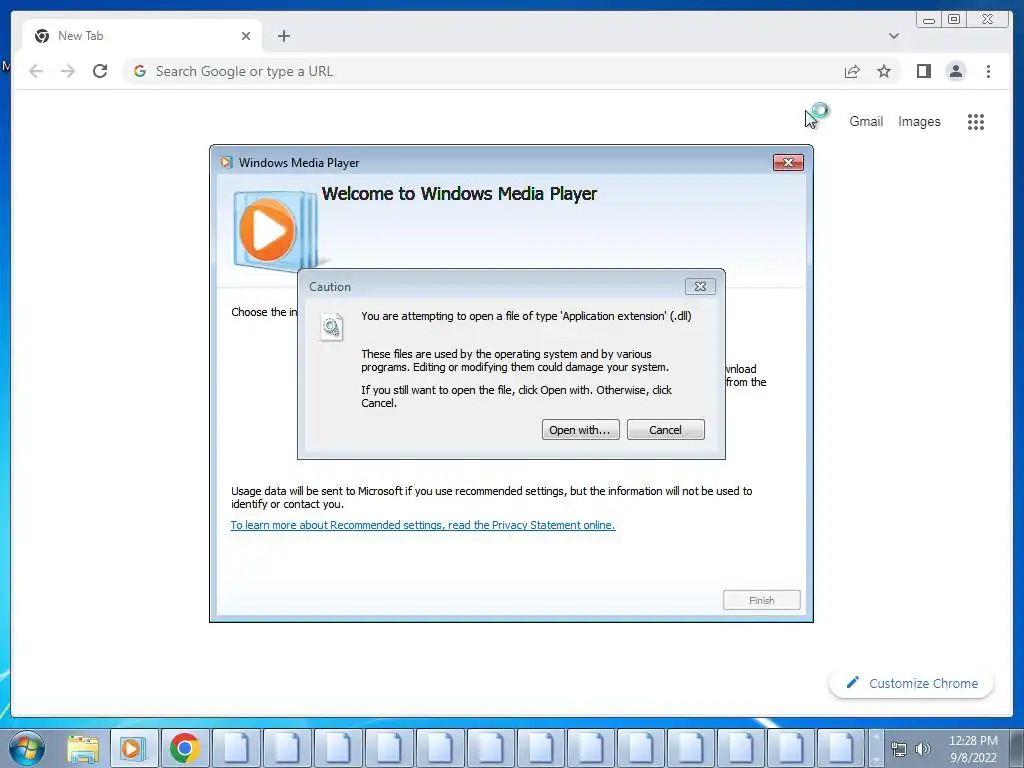Close the New Tab tab
Image resolution: width=1024 pixels, height=768 pixels.
pos(246,36)
